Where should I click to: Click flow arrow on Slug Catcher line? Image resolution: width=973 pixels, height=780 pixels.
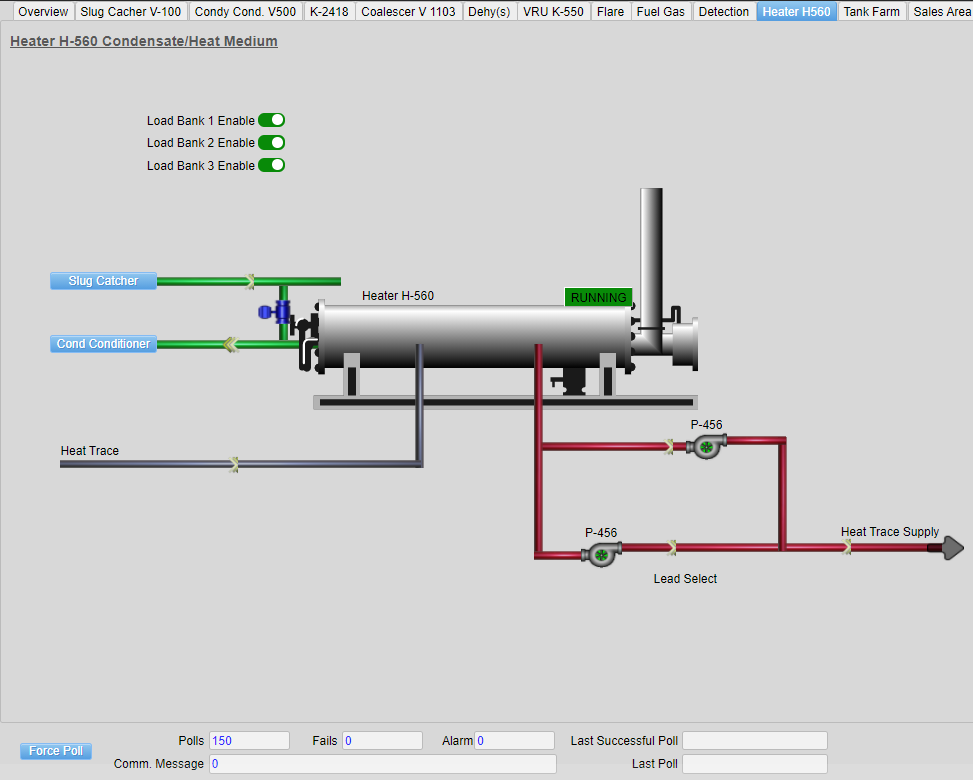pyautogui.click(x=249, y=281)
